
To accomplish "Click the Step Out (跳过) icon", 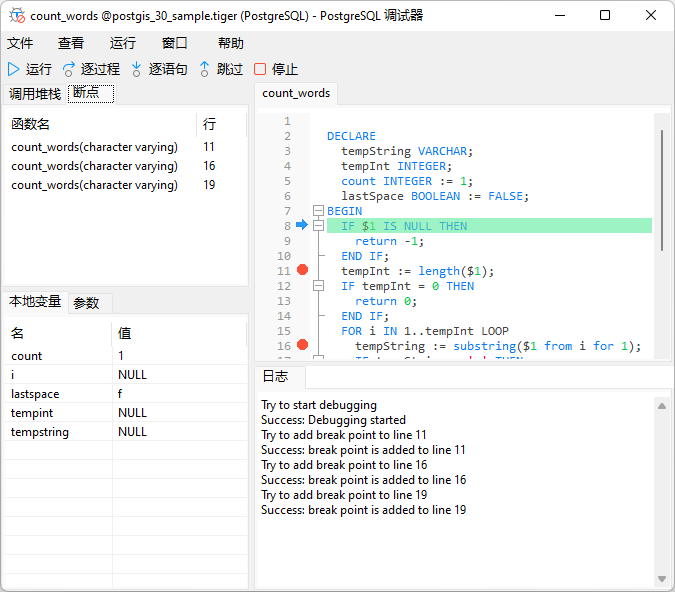I will tap(205, 69).
